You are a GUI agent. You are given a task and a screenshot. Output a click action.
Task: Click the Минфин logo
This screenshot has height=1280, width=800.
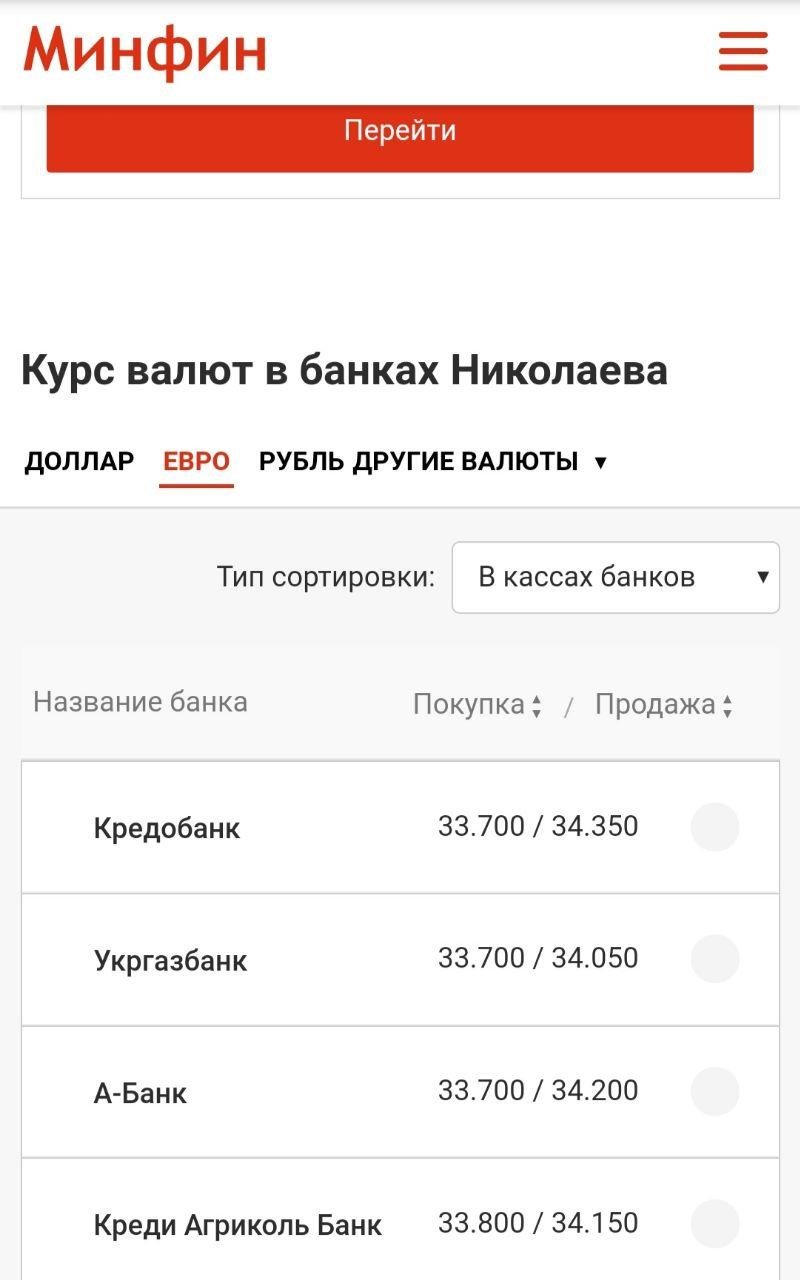(x=145, y=51)
